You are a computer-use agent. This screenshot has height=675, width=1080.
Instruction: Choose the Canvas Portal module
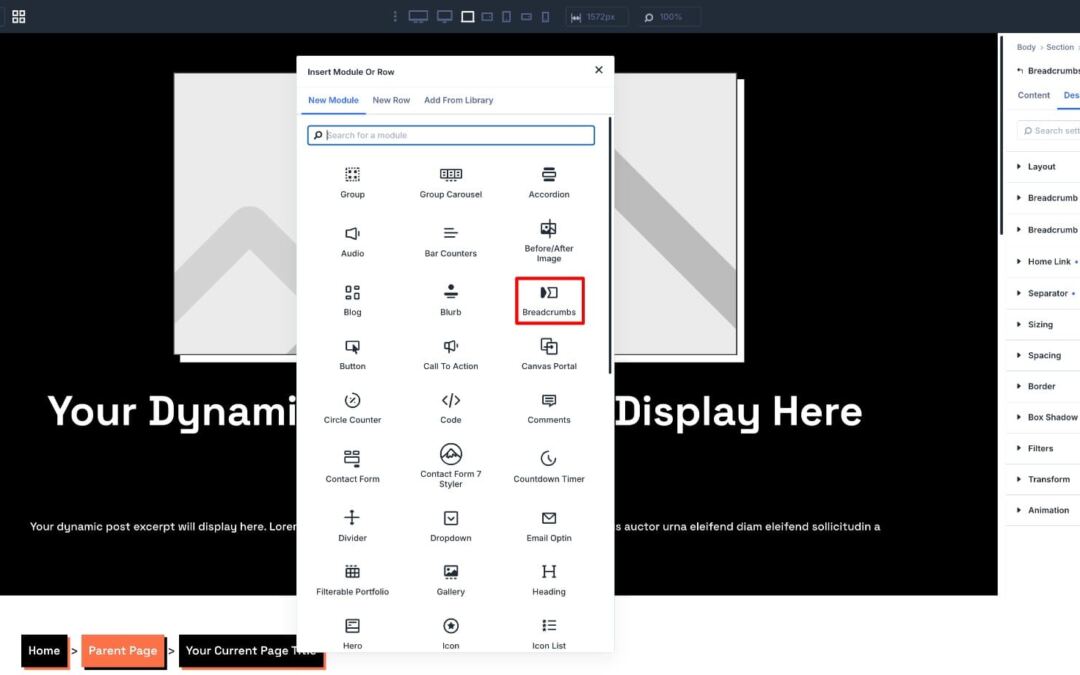[549, 354]
